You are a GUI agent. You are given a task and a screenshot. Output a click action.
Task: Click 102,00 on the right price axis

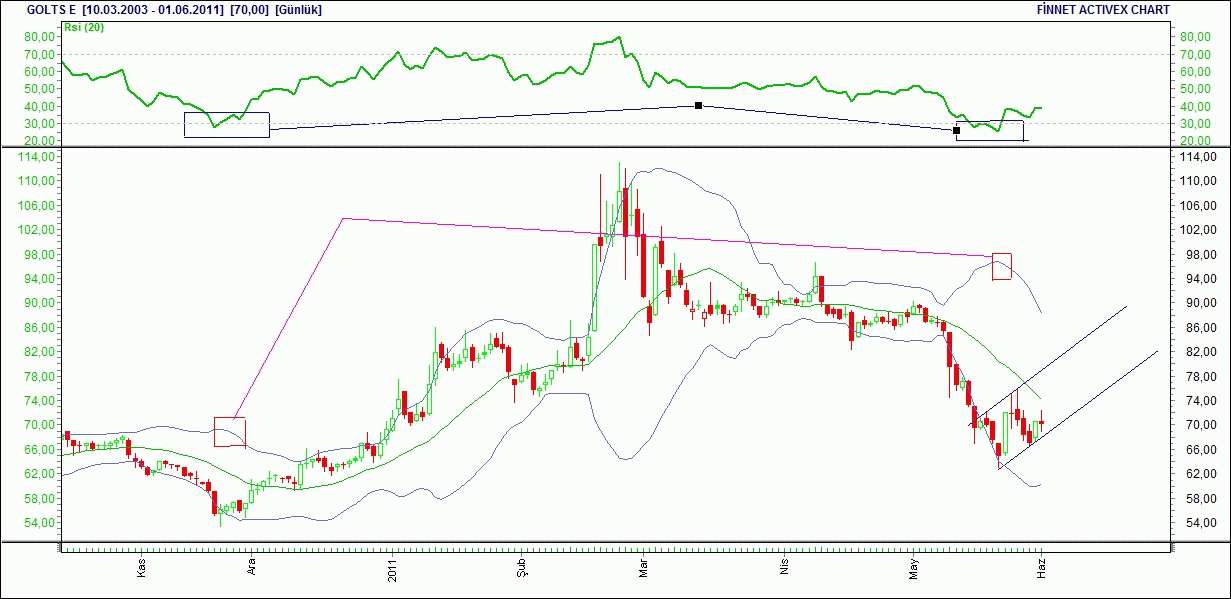[x=1198, y=230]
